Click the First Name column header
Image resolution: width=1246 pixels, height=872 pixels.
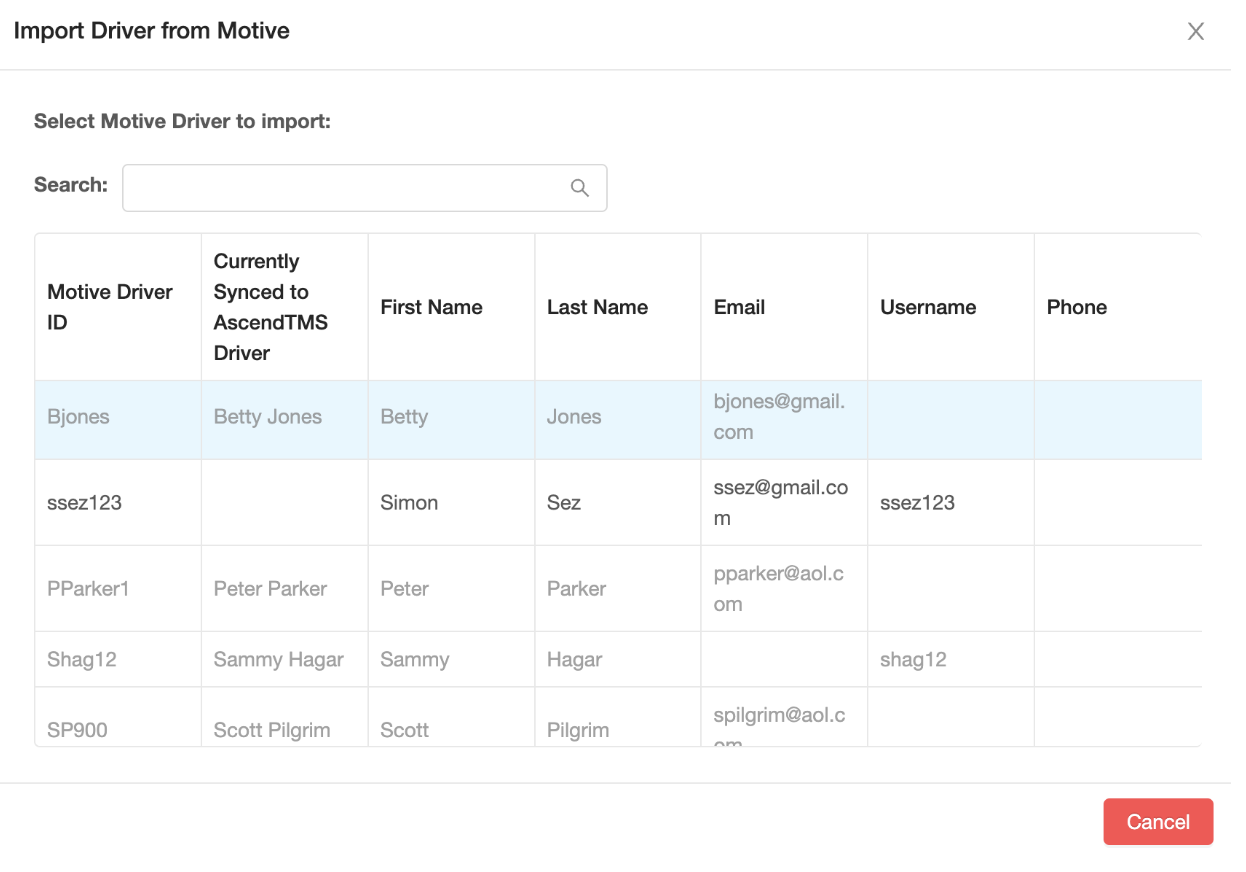[451, 307]
